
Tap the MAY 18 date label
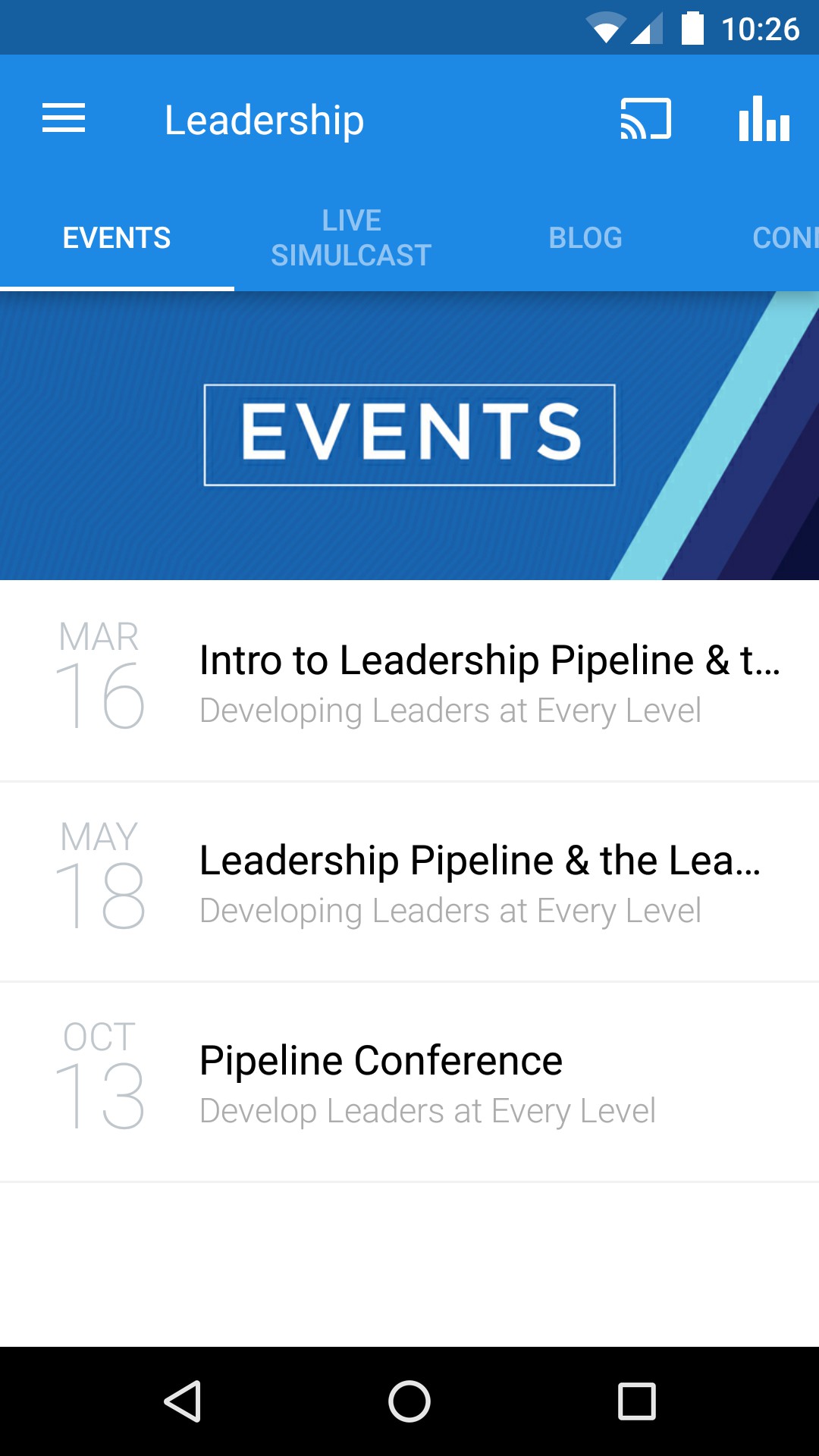[x=99, y=875]
